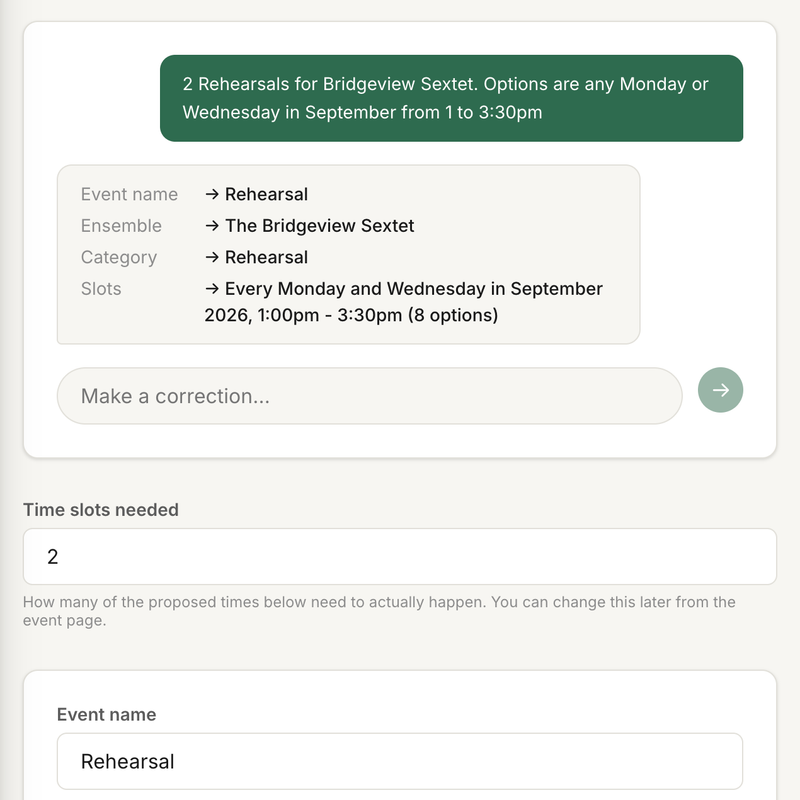
Task: Click the arrow icon in the Category row
Action: (x=212, y=257)
